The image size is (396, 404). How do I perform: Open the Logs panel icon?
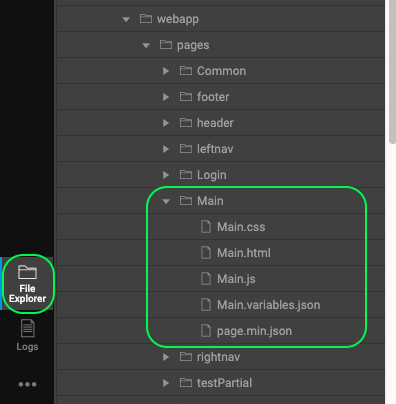pyautogui.click(x=27, y=335)
